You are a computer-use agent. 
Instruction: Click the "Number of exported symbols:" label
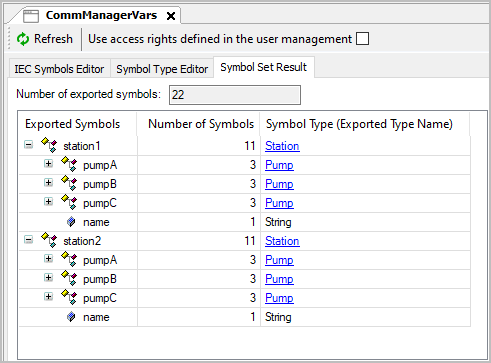click(88, 94)
